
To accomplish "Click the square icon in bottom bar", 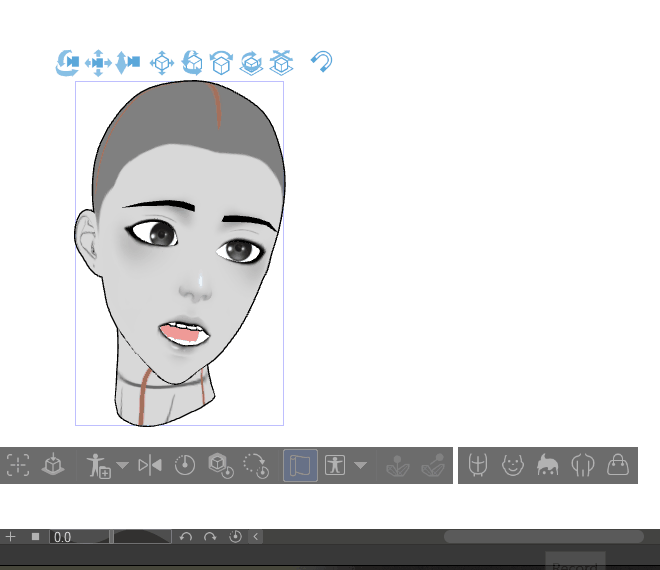I will 35,537.
